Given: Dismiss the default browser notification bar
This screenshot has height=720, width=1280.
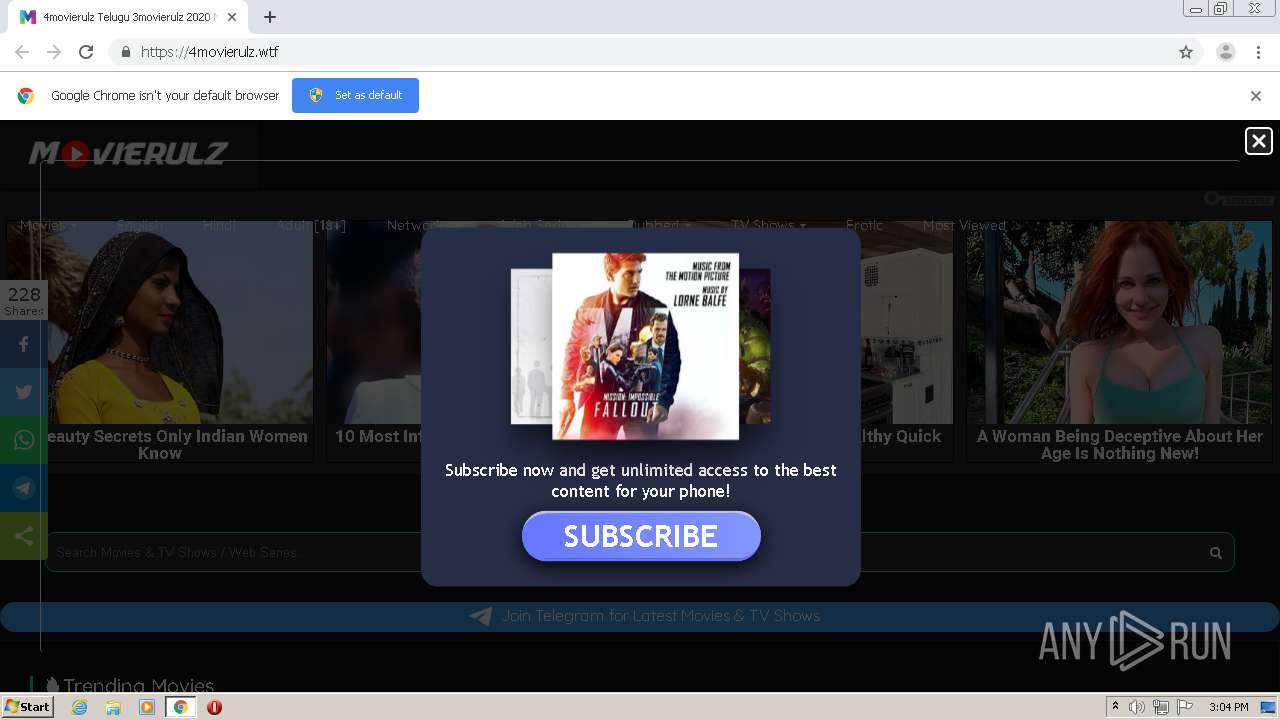Looking at the screenshot, I should click(x=1256, y=96).
